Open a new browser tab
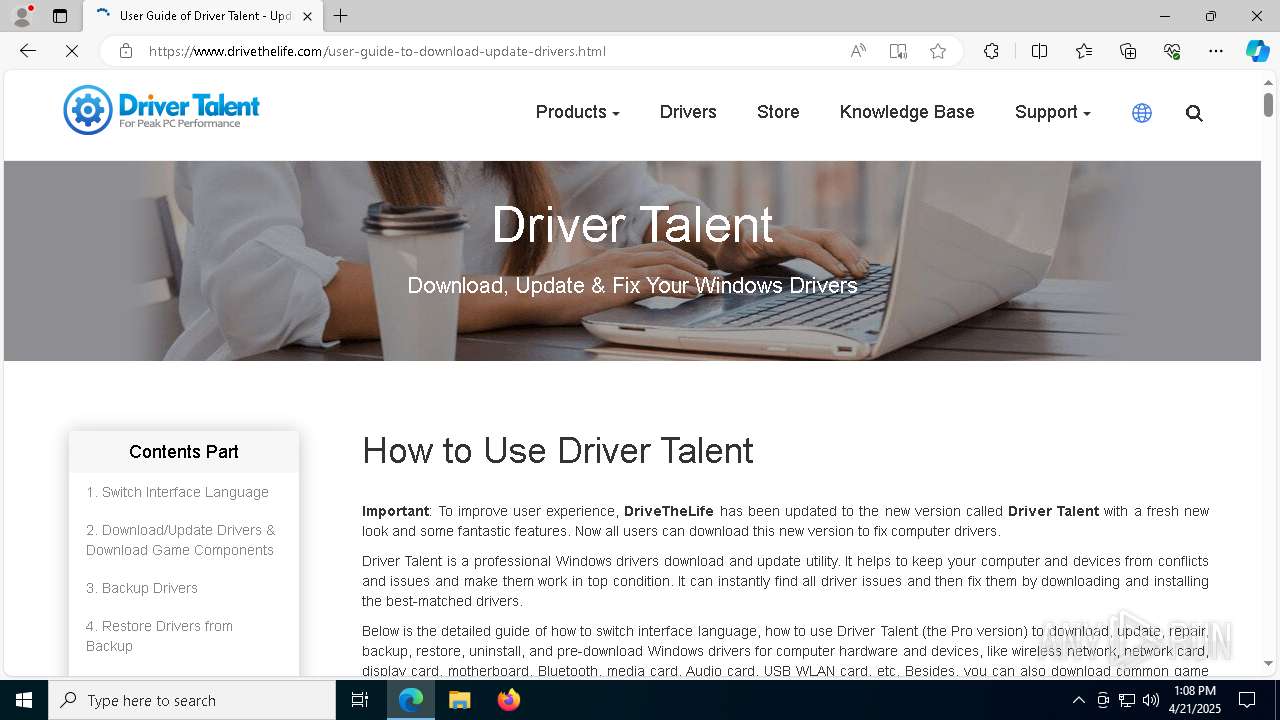The image size is (1280, 720). click(341, 16)
